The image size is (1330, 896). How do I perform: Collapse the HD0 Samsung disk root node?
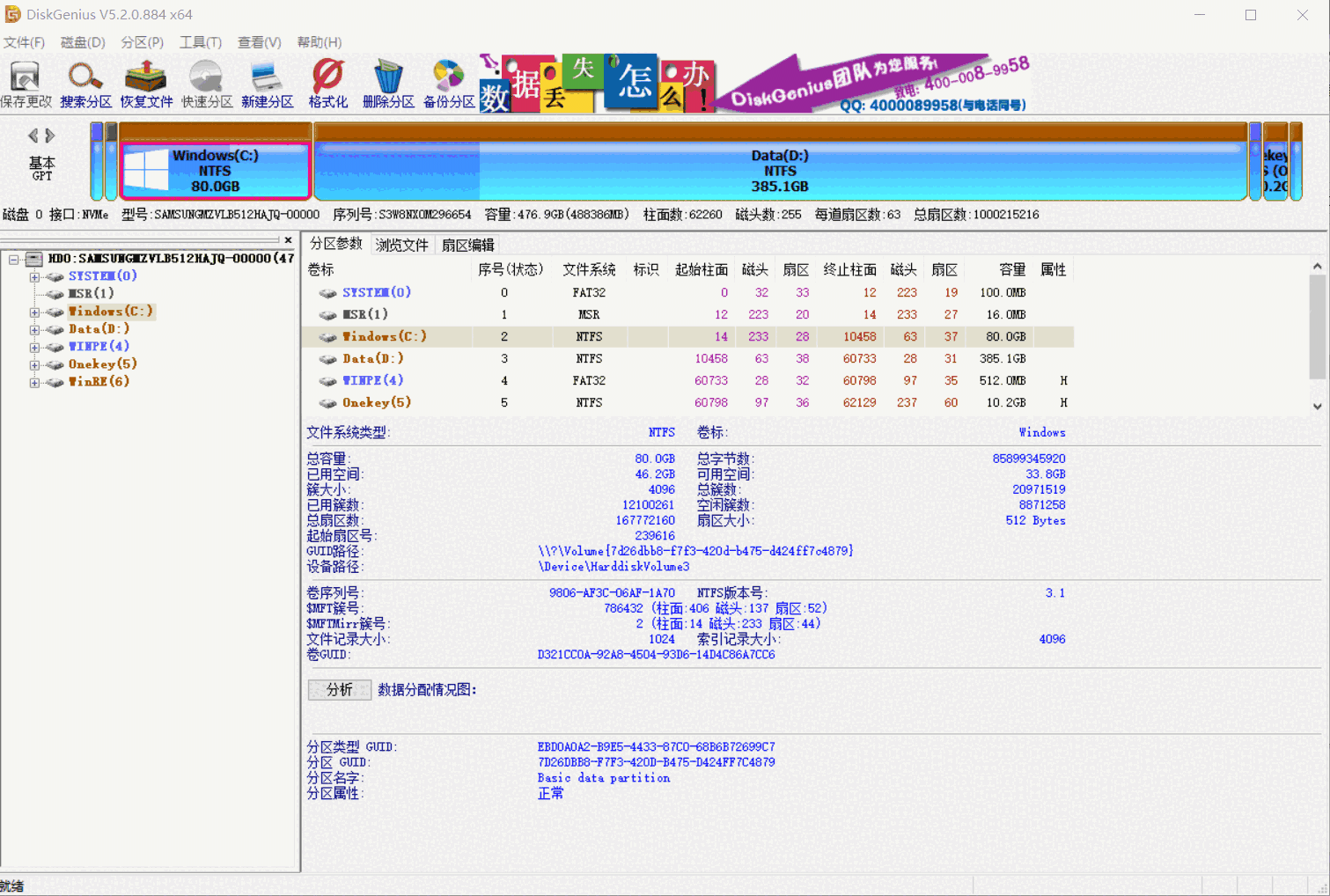pos(14,259)
